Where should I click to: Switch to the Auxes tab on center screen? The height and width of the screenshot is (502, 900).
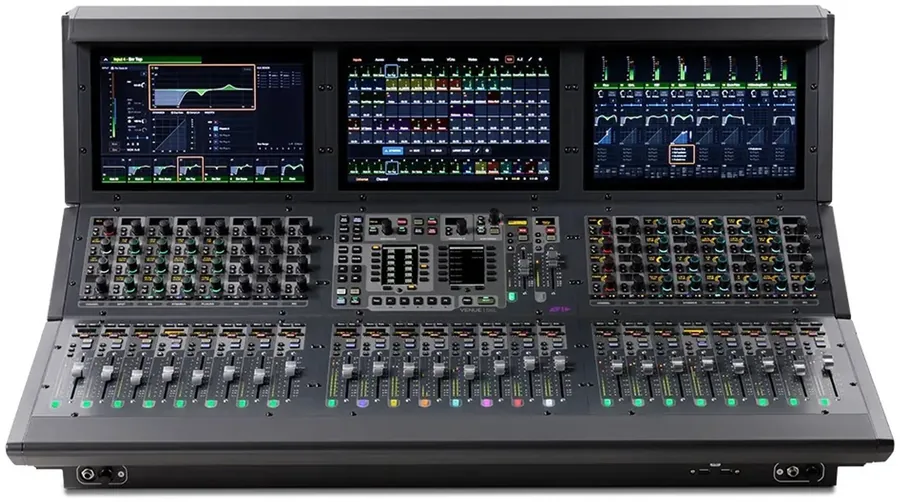point(379,60)
